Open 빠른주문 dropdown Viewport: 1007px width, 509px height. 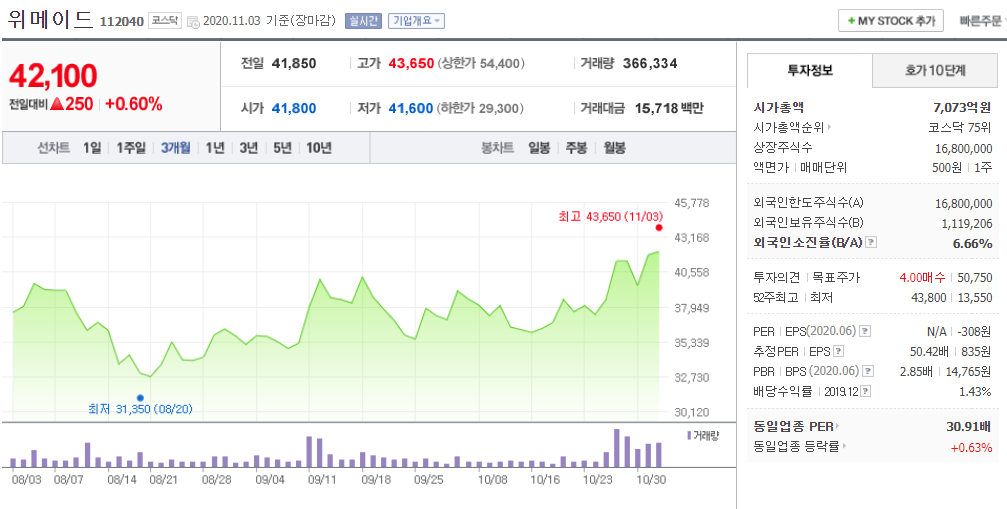(981, 21)
